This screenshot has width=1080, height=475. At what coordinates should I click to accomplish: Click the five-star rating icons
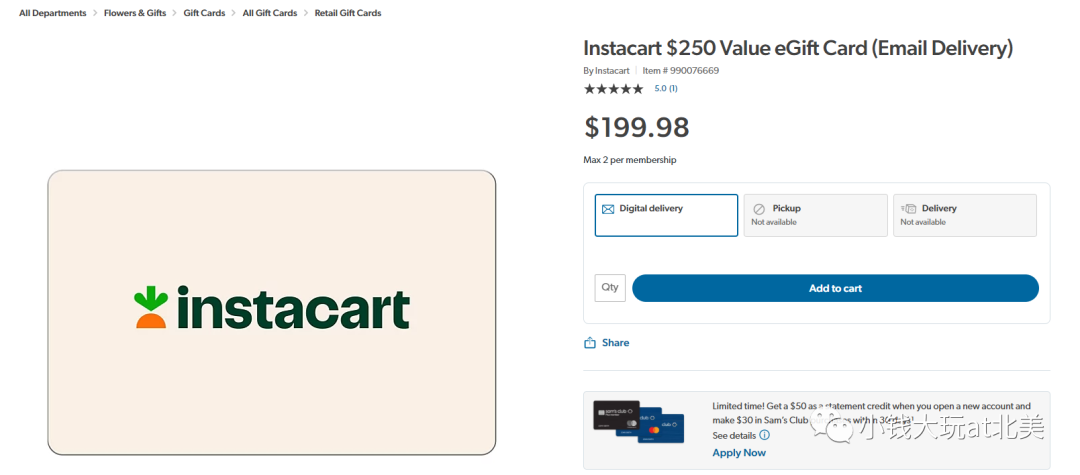[x=614, y=89]
